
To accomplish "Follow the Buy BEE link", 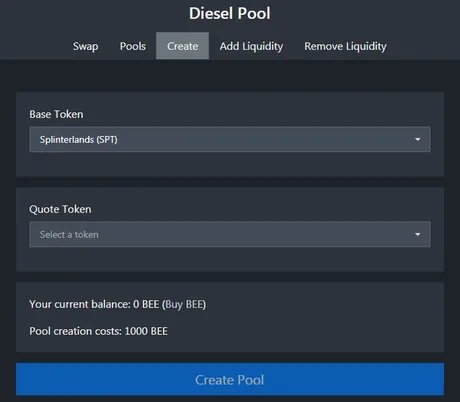I will point(185,304).
